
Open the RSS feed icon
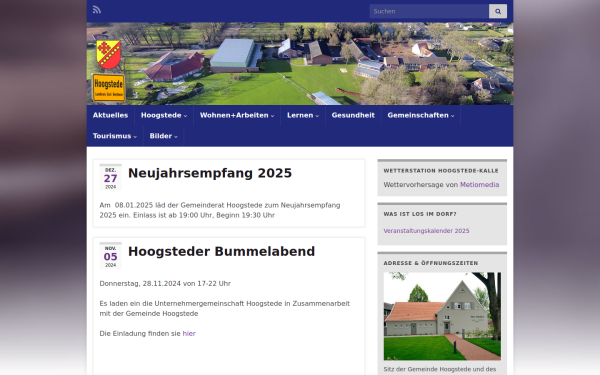(x=97, y=10)
